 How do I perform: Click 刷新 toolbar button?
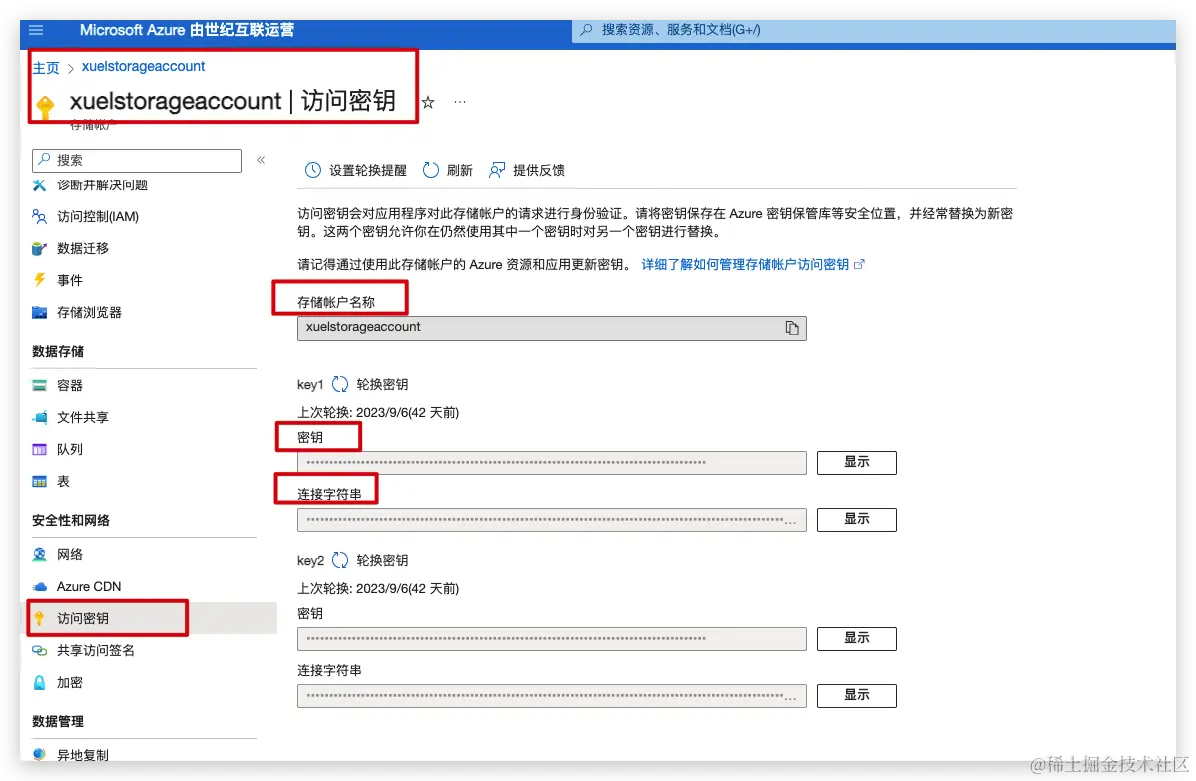click(x=448, y=170)
